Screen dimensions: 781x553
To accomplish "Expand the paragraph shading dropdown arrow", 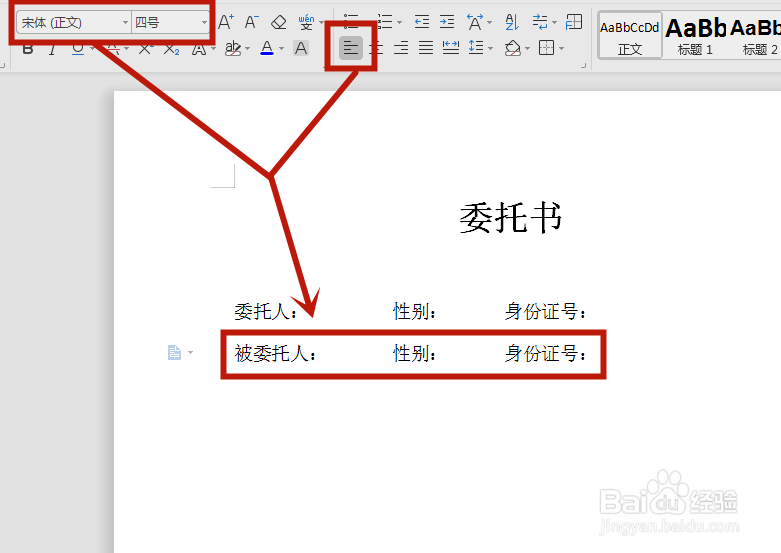I will point(527,49).
